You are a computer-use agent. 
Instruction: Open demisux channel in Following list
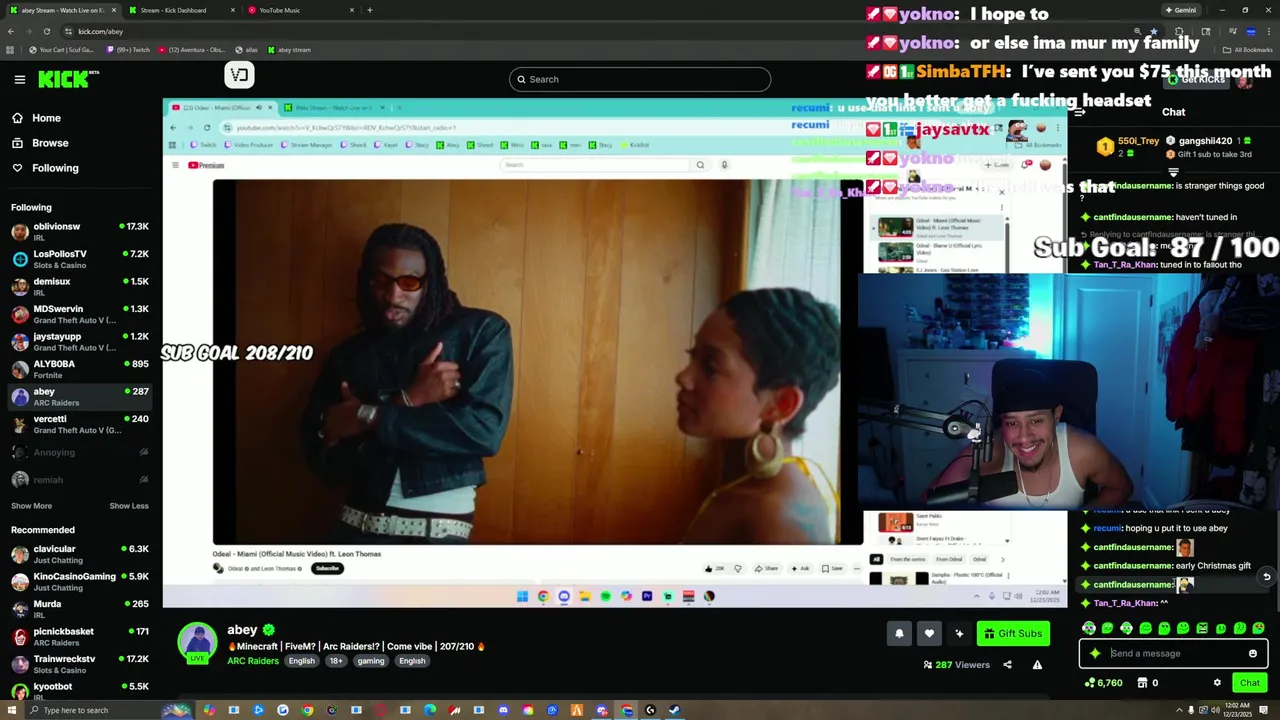click(80, 287)
